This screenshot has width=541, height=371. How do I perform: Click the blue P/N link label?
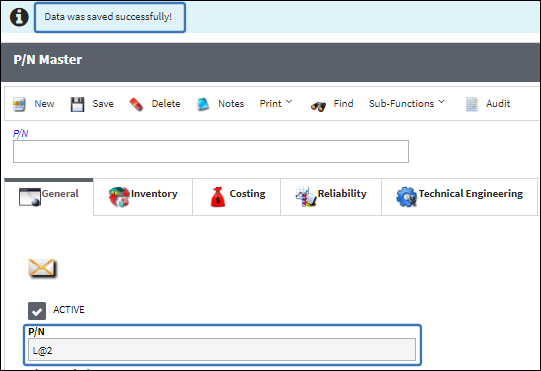pyautogui.click(x=20, y=134)
